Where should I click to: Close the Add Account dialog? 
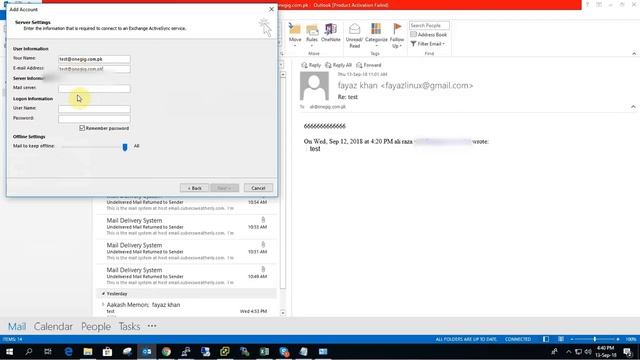pos(271,9)
